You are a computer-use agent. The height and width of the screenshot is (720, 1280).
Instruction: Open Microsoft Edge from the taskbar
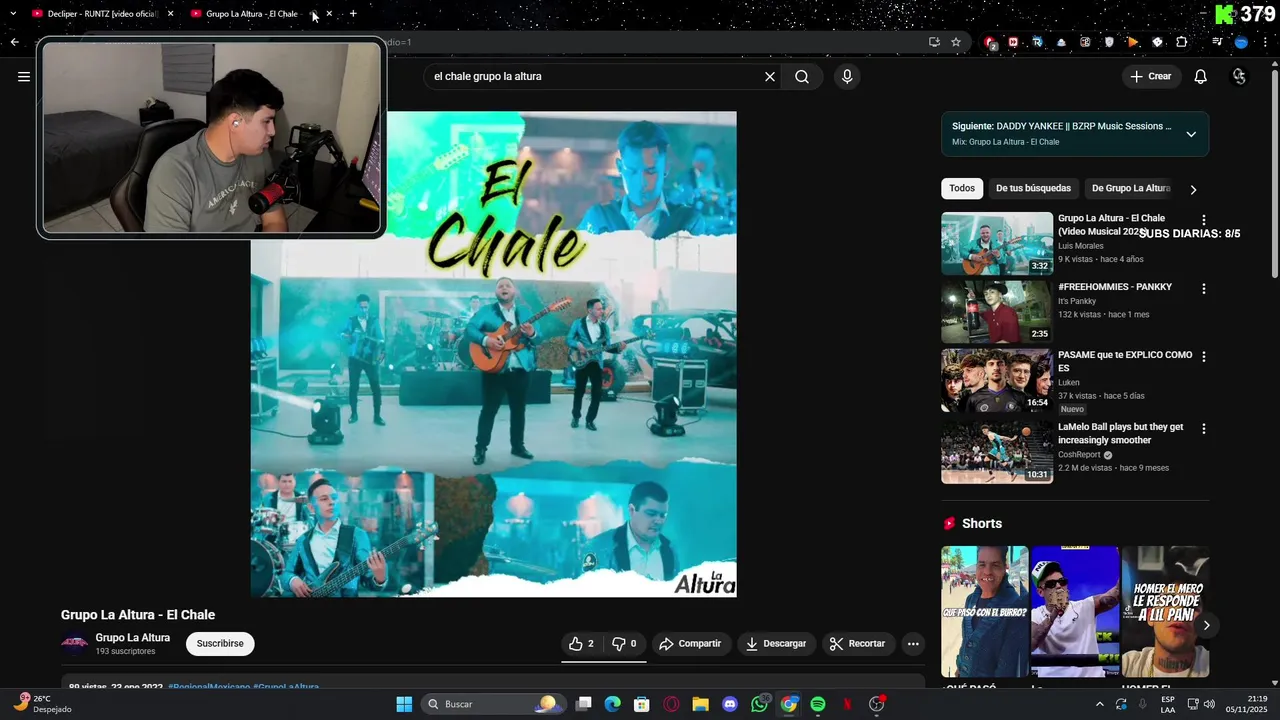tap(613, 704)
